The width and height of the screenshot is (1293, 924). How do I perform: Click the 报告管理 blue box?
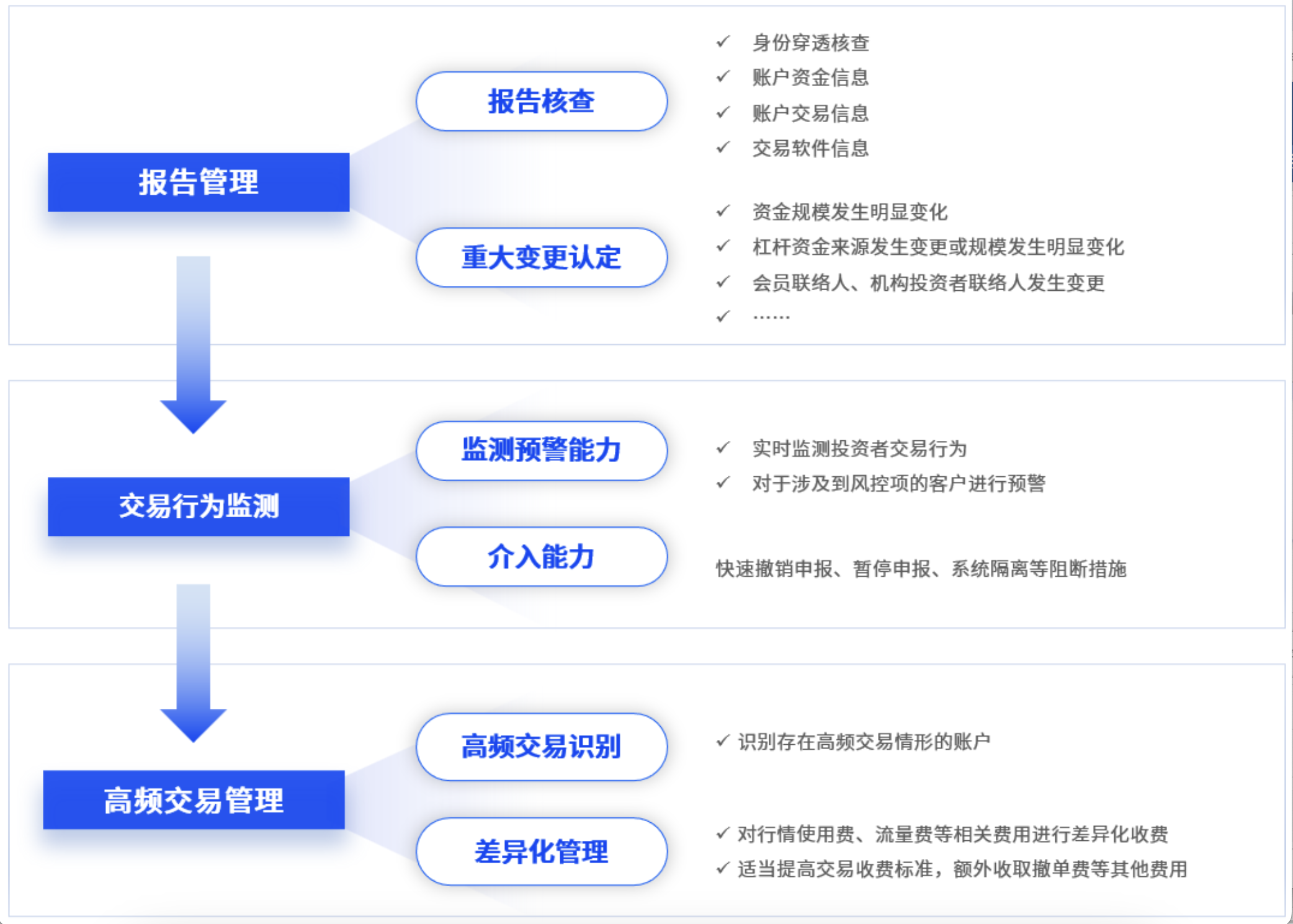(199, 182)
